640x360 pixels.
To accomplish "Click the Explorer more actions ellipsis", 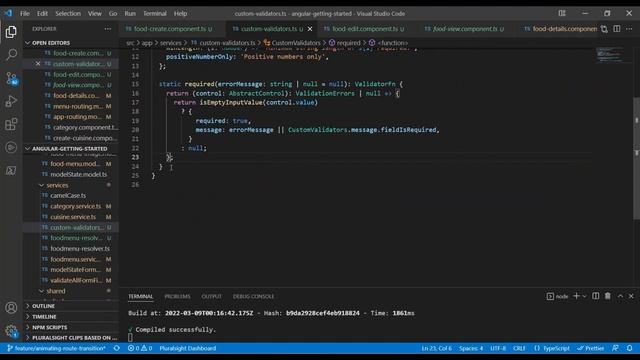I will [108, 29].
